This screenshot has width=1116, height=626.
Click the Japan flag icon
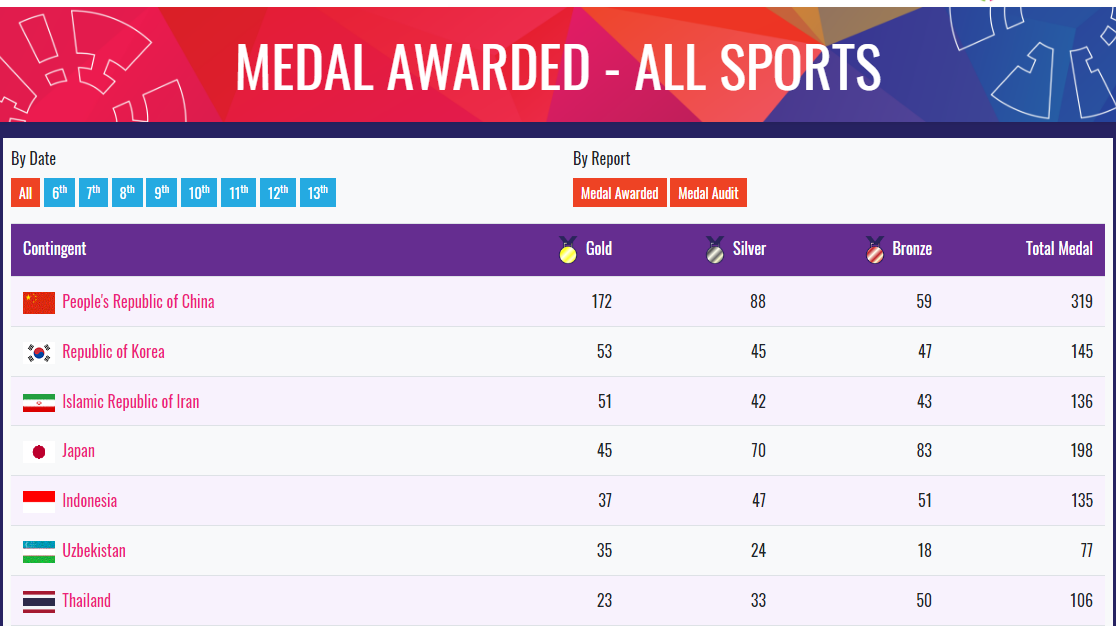click(x=38, y=452)
